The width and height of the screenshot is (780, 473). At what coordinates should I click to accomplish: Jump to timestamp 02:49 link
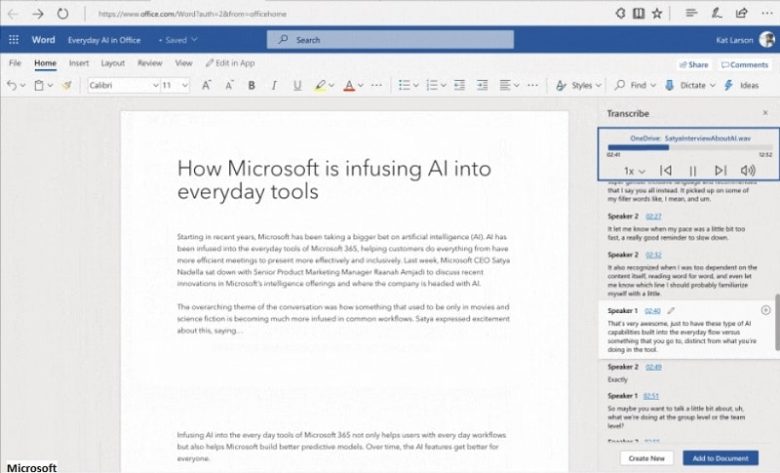[653, 367]
